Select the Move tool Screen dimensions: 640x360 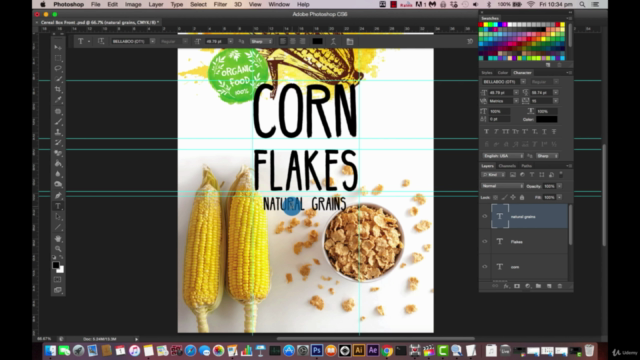(58, 47)
